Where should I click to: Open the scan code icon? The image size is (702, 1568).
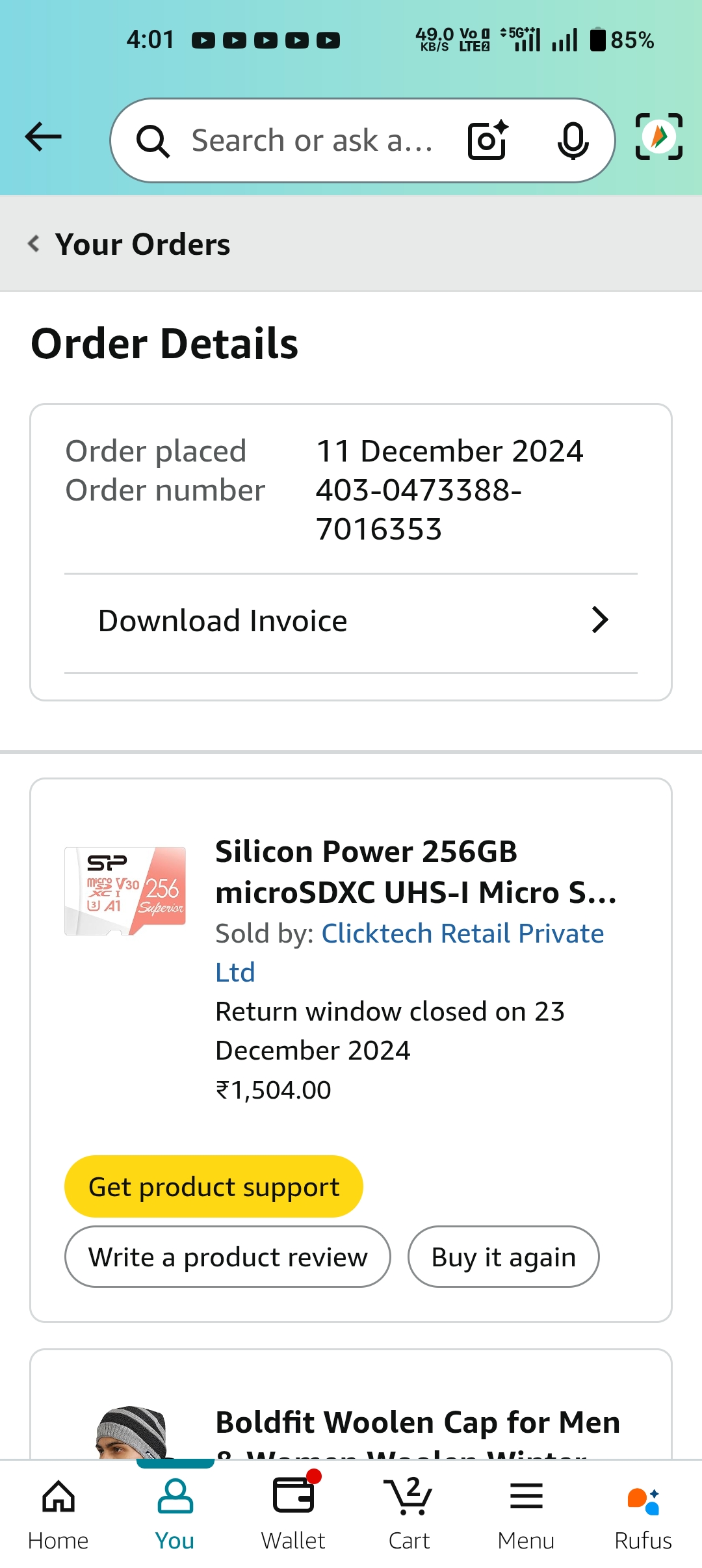coord(658,137)
